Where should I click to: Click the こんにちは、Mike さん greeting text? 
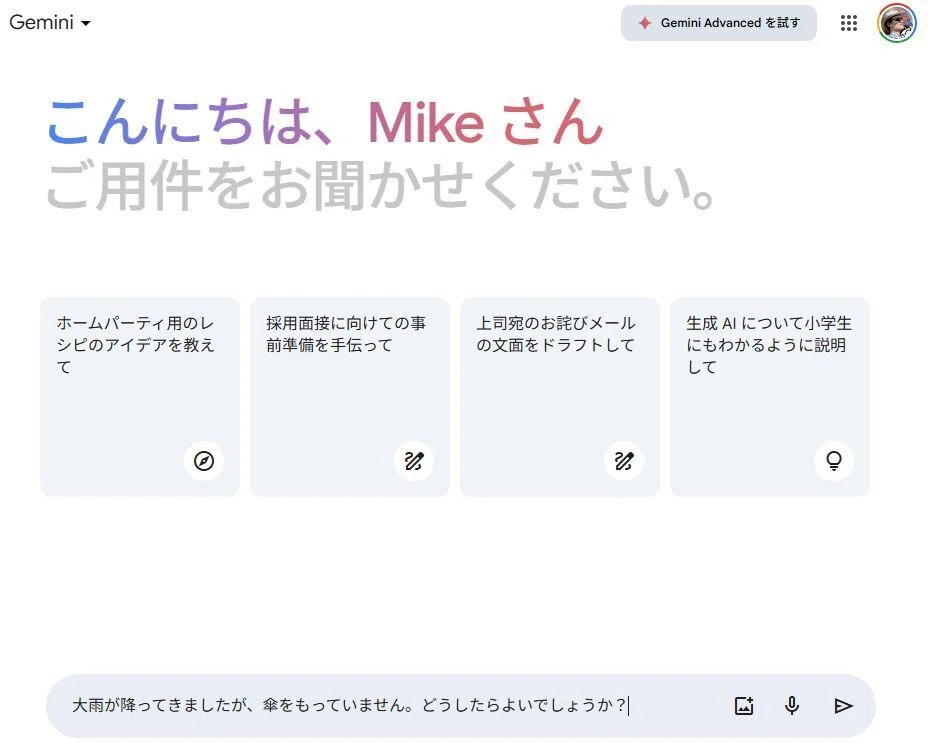tap(325, 123)
